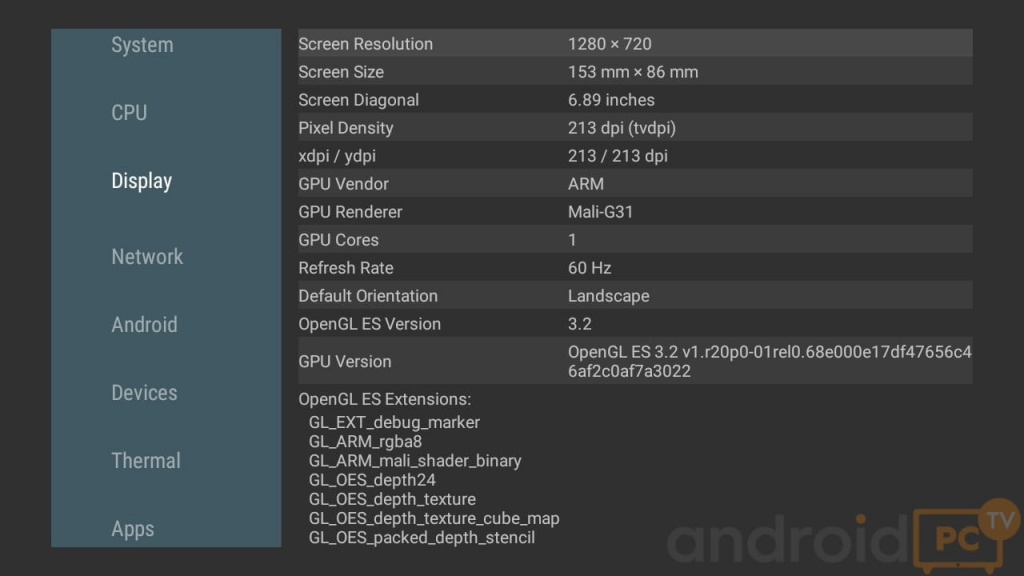The image size is (1024, 576).
Task: Select the Screen Diagonal entry
Action: [634, 100]
